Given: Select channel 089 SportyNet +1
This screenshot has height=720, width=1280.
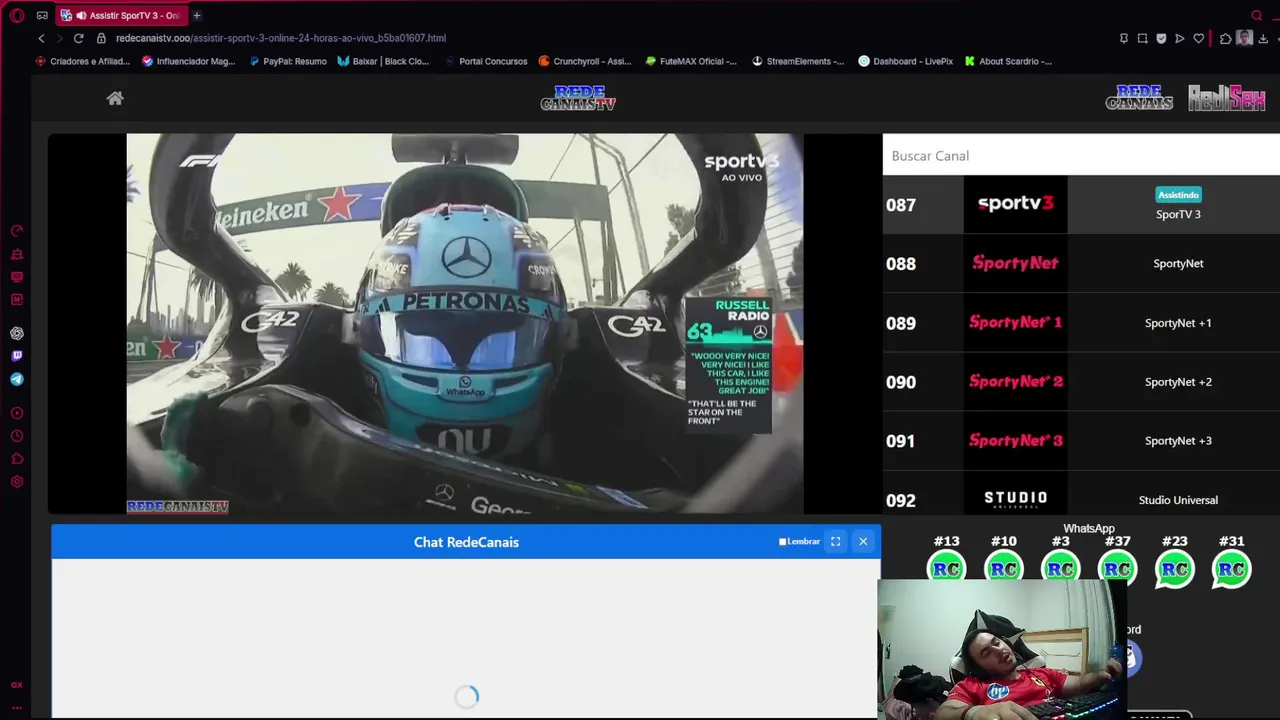Looking at the screenshot, I should click(x=1081, y=323).
